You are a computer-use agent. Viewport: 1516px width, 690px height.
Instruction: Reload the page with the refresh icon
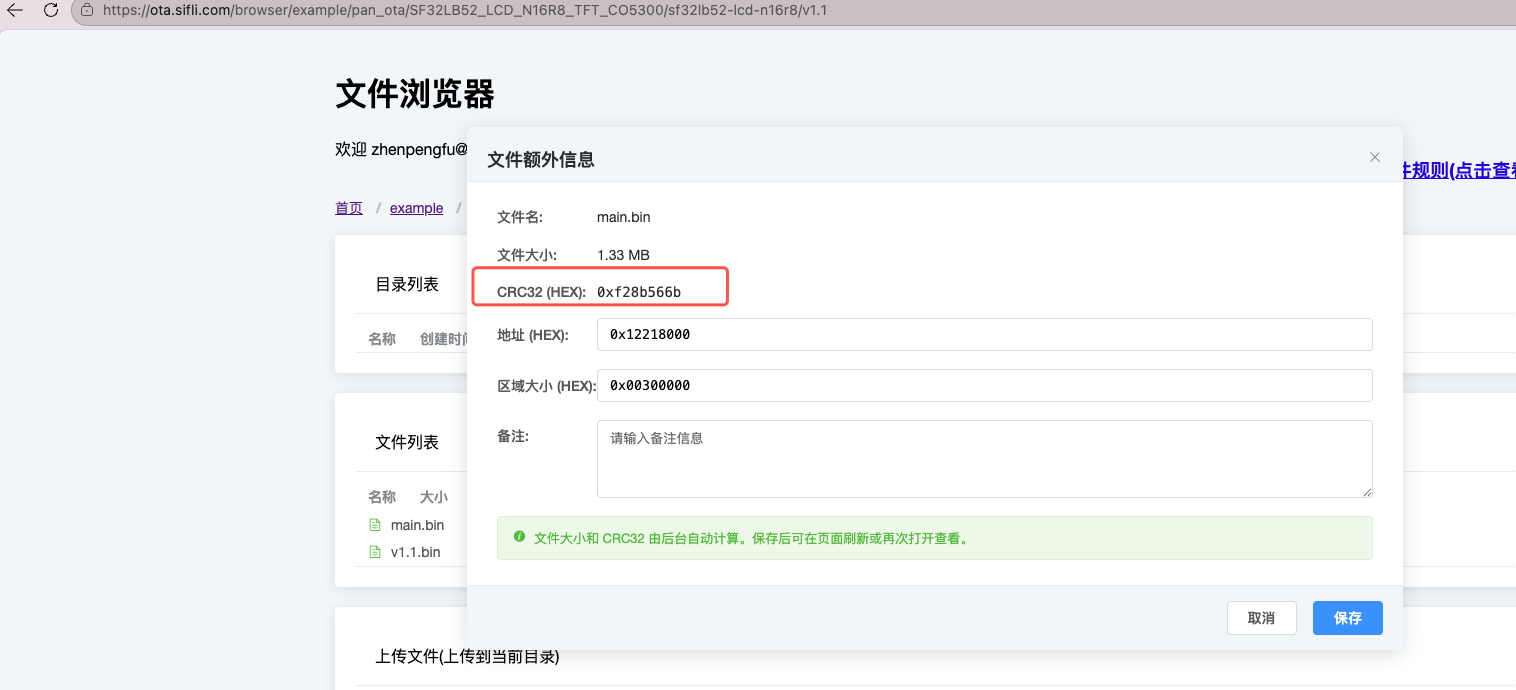pos(50,11)
